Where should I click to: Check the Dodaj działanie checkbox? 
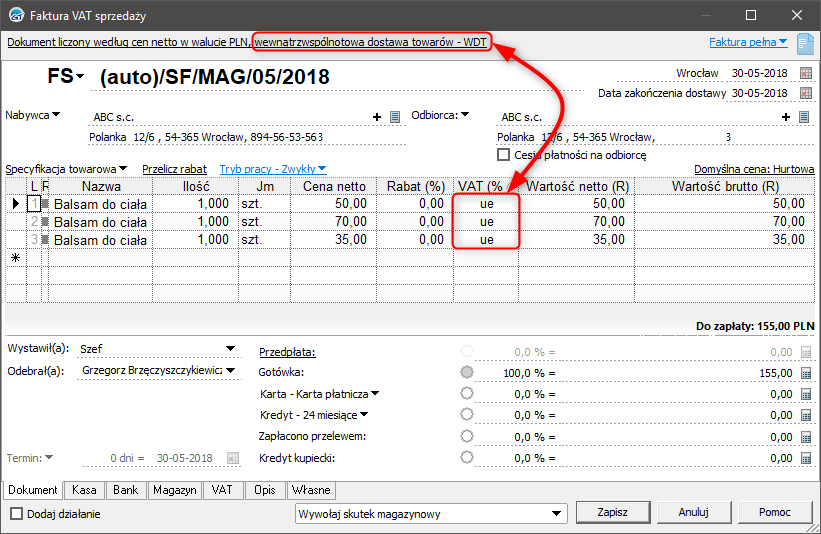coord(16,513)
